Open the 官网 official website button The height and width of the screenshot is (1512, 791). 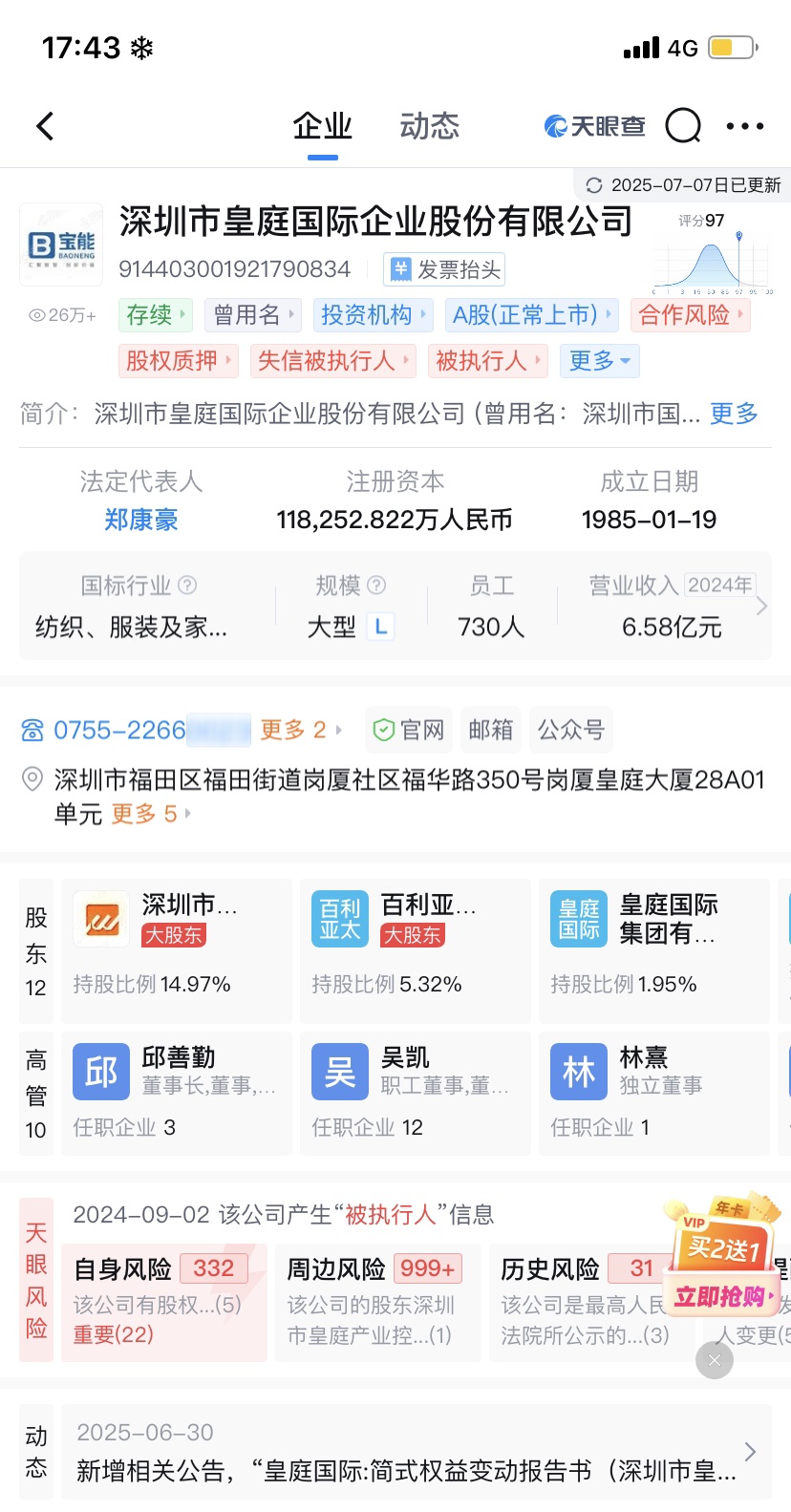click(409, 730)
